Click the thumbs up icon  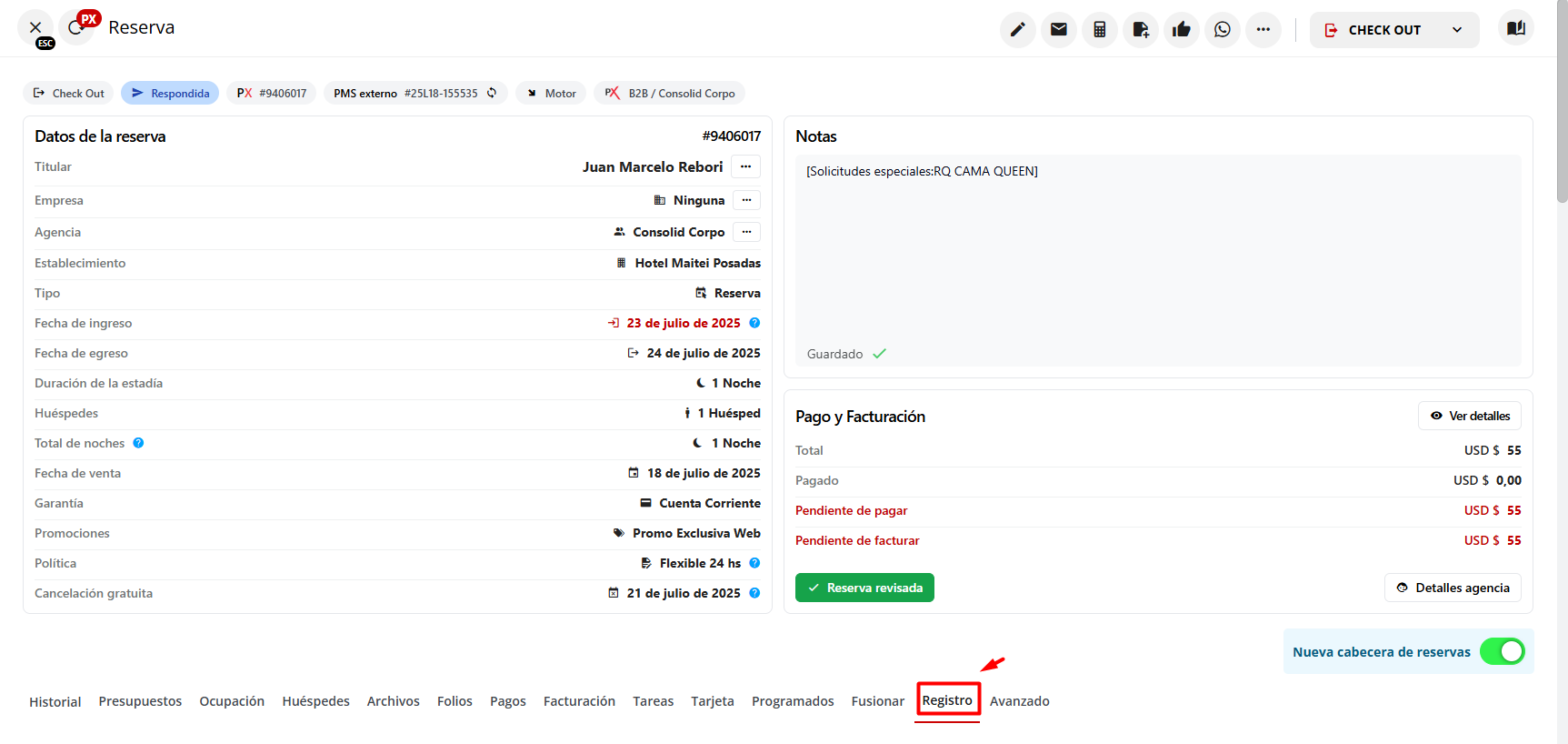(x=1181, y=30)
